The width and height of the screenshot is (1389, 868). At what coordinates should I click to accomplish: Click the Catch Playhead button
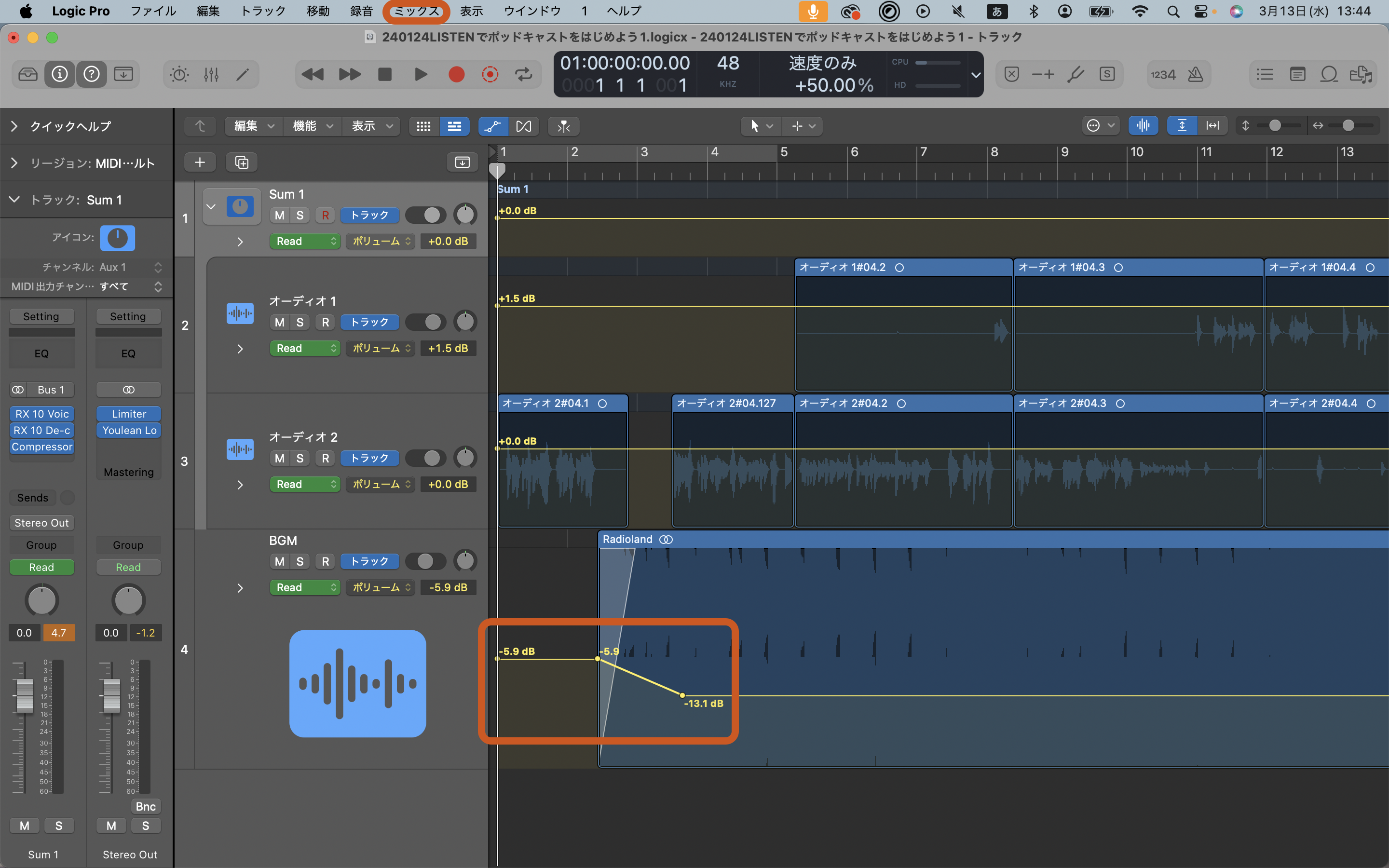564,126
